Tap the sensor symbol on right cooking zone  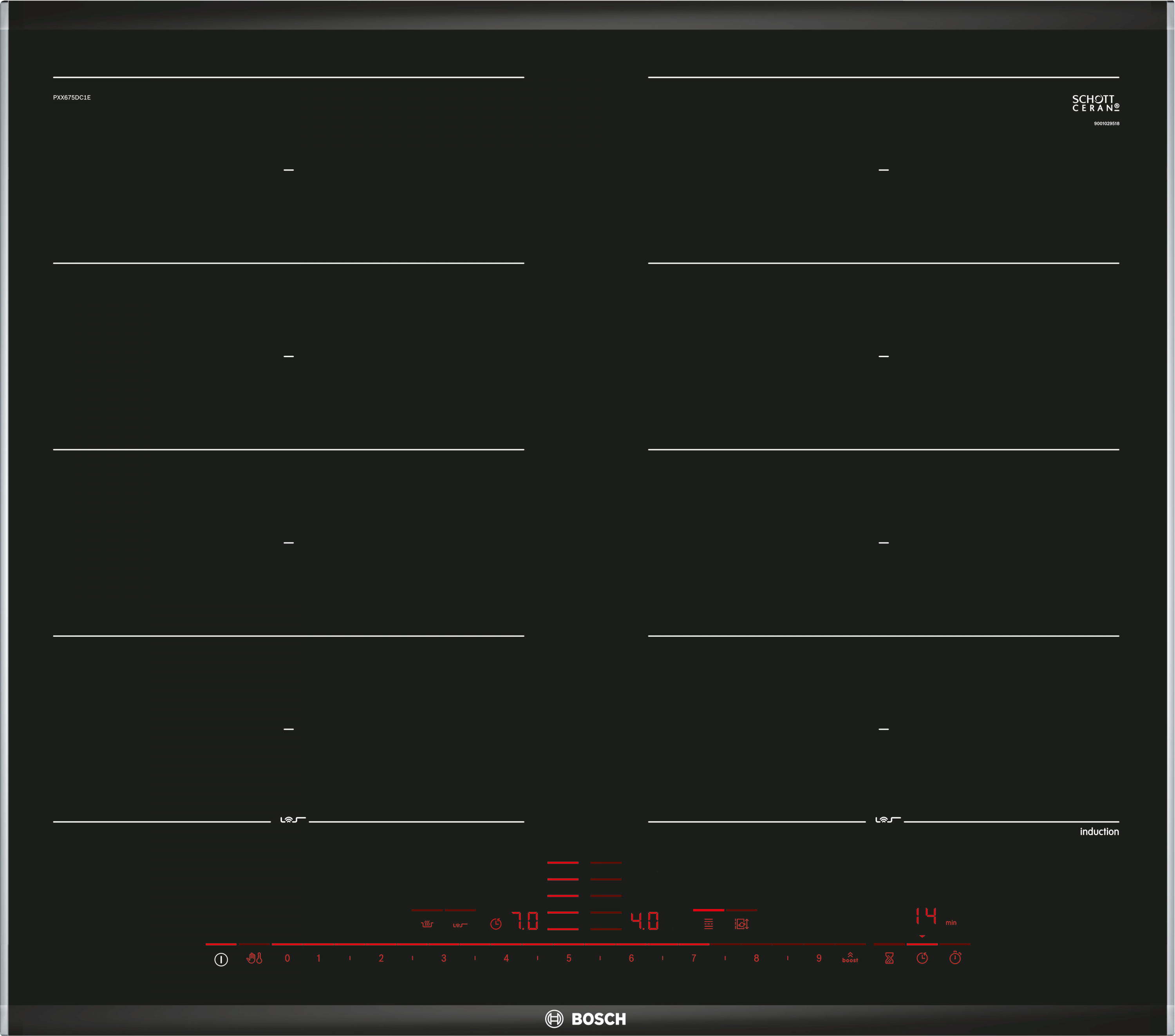[888, 819]
